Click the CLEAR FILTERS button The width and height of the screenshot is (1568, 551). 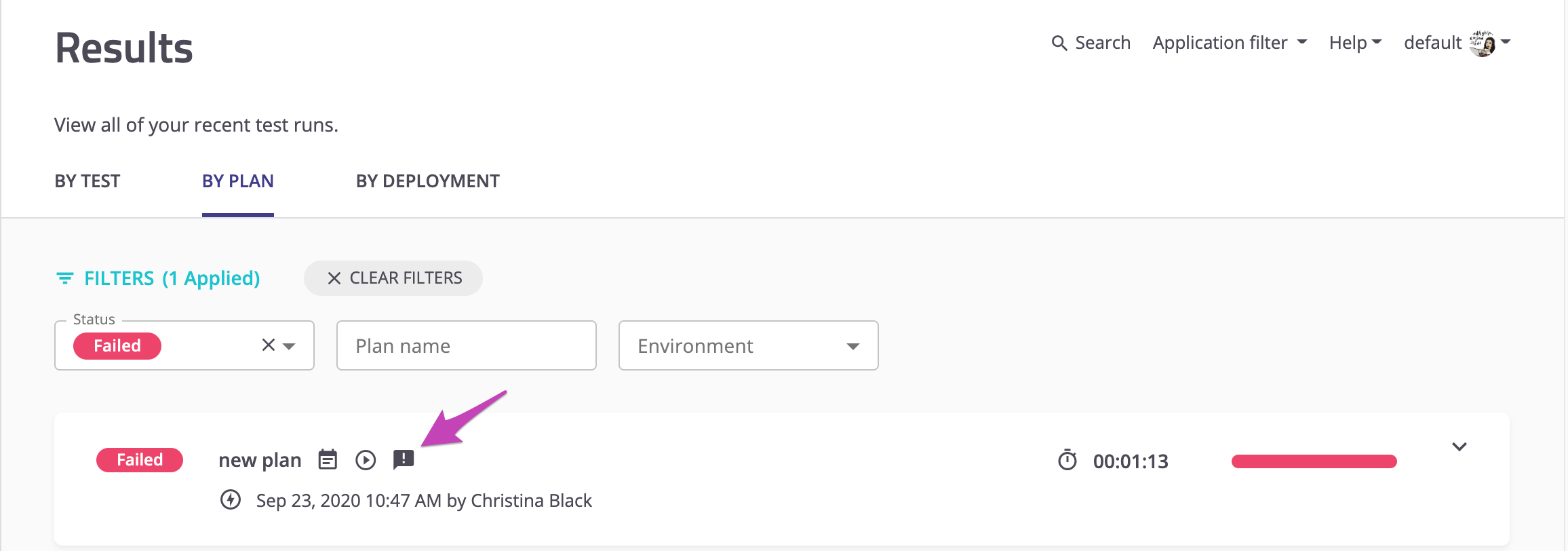(393, 278)
